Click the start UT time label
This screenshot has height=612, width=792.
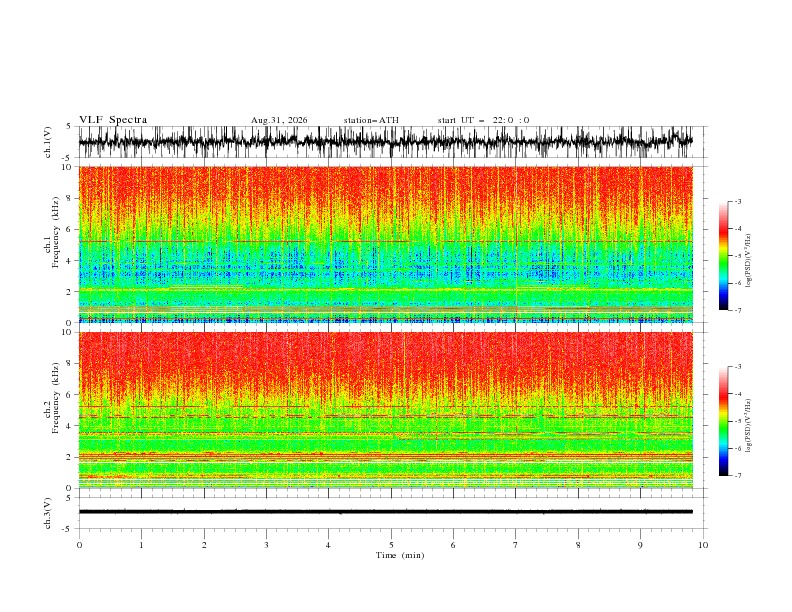coord(483,120)
